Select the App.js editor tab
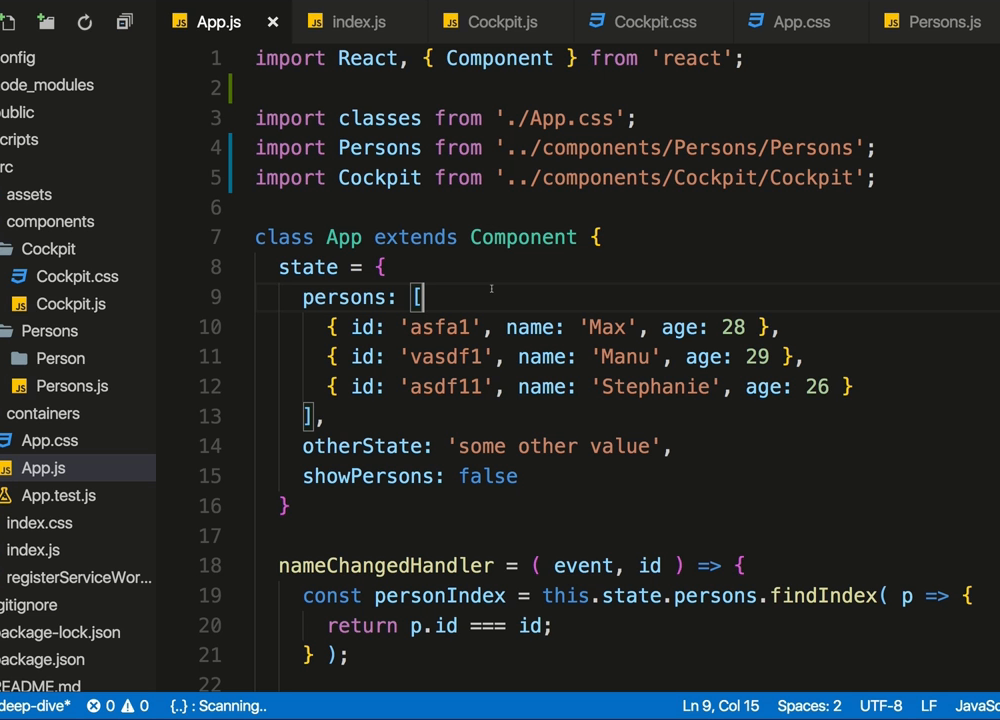Image resolution: width=1000 pixels, height=720 pixels. (x=219, y=22)
